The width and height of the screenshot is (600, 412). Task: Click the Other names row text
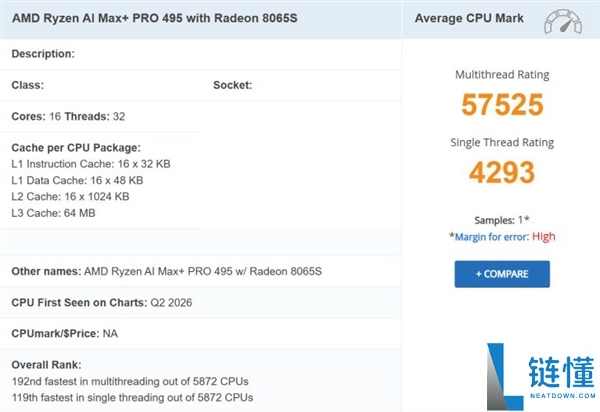167,271
